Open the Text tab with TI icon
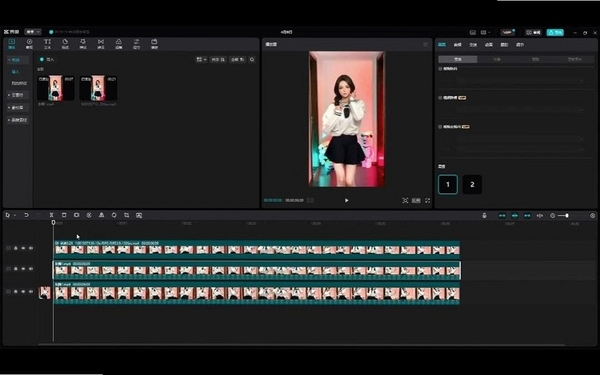 pyautogui.click(x=47, y=44)
